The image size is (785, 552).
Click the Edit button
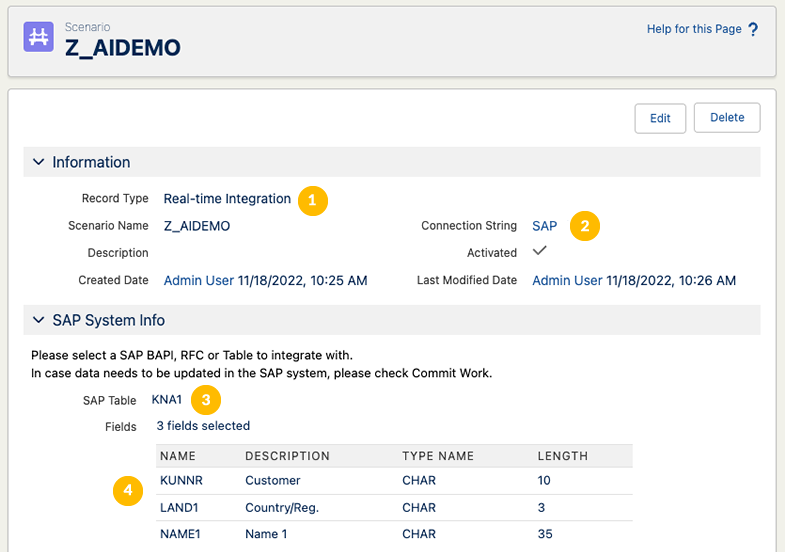[x=660, y=118]
